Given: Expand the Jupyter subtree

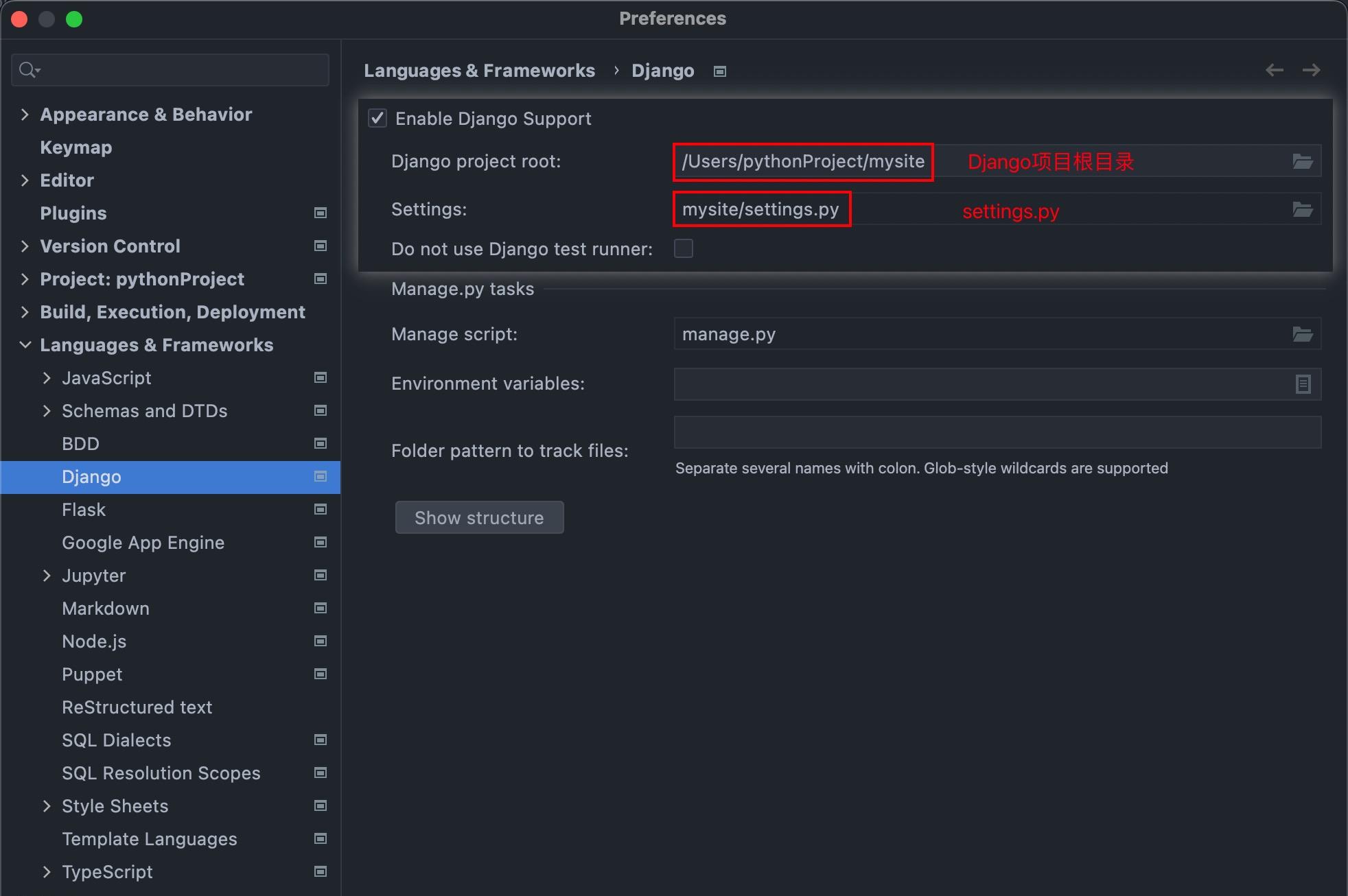Looking at the screenshot, I should 47,576.
